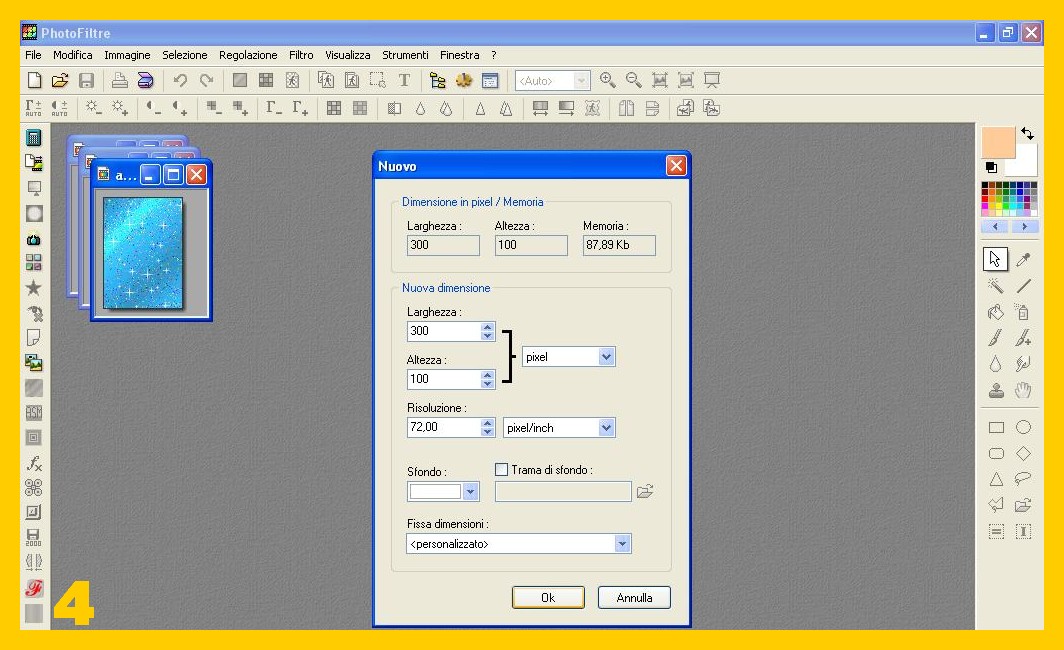Open the Sfondo background color picker
The image size is (1064, 650).
(x=471, y=492)
